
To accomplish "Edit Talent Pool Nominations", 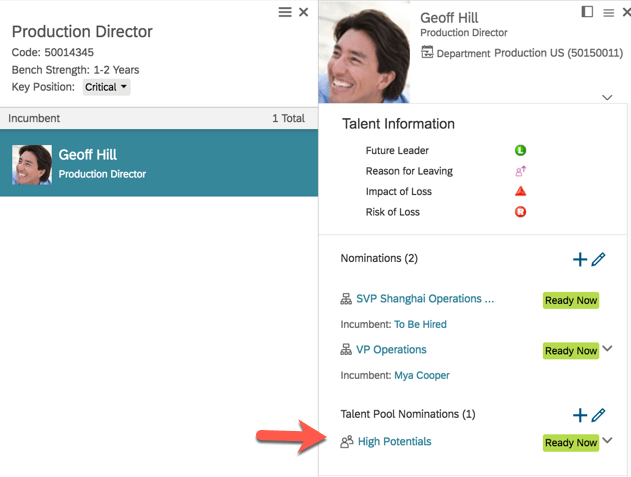I will pyautogui.click(x=599, y=415).
